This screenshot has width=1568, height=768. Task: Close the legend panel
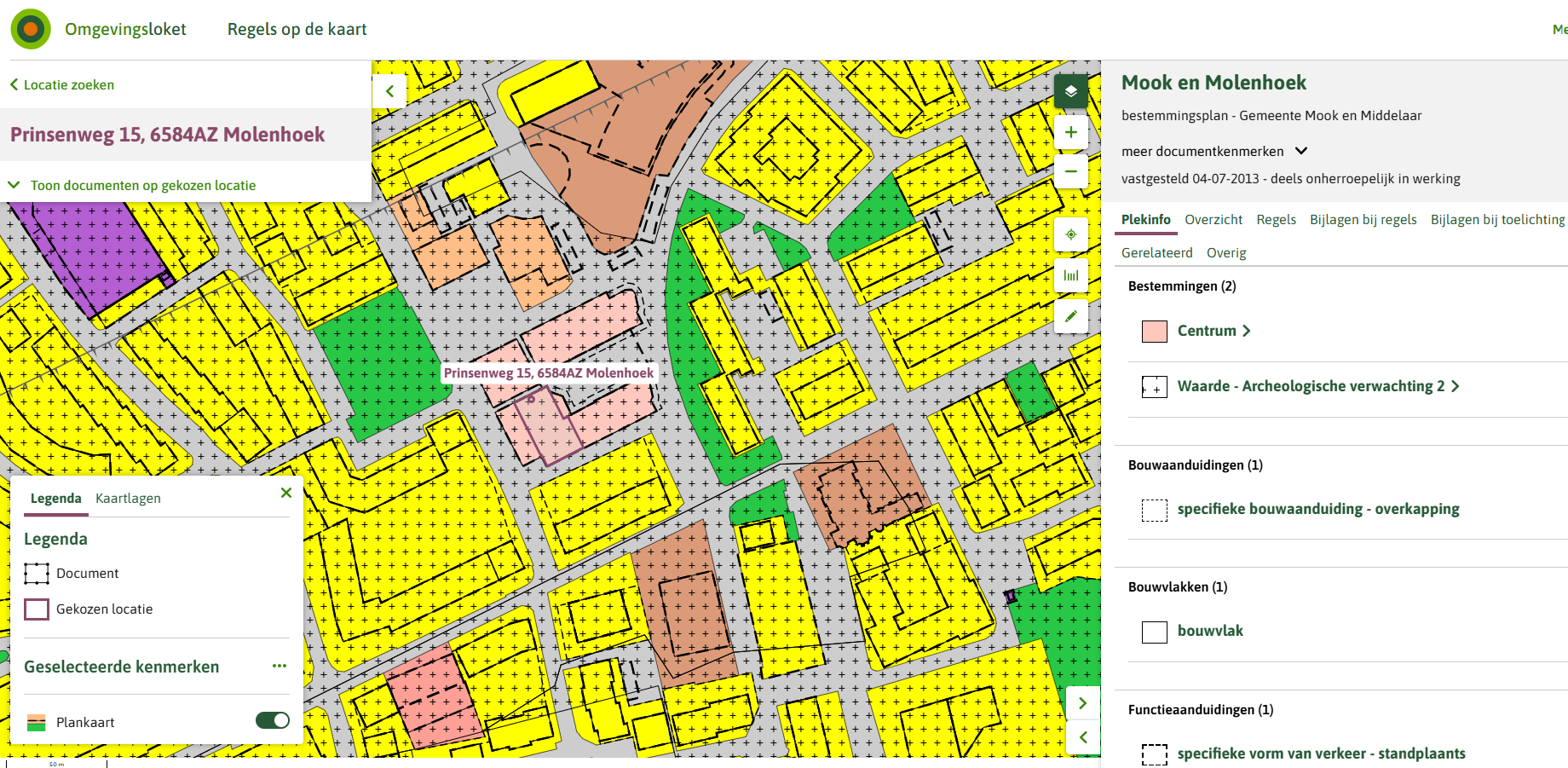(286, 493)
